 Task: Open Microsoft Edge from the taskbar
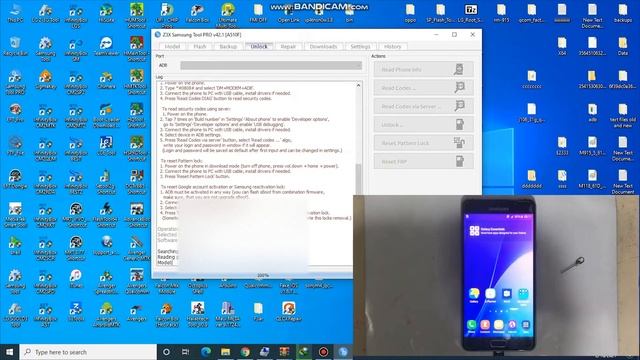coord(206,352)
